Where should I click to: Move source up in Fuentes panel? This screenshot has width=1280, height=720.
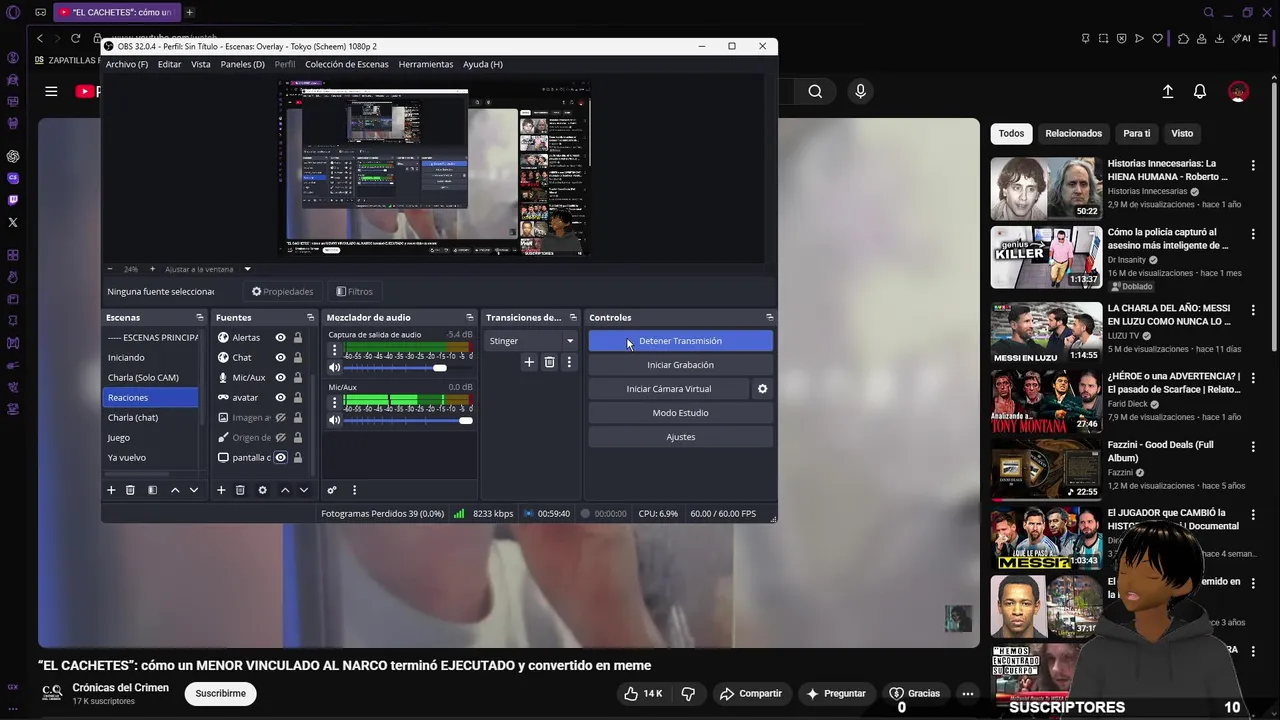(285, 490)
